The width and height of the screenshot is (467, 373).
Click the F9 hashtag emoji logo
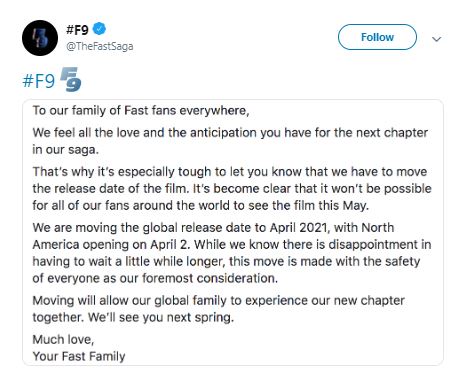[71, 79]
